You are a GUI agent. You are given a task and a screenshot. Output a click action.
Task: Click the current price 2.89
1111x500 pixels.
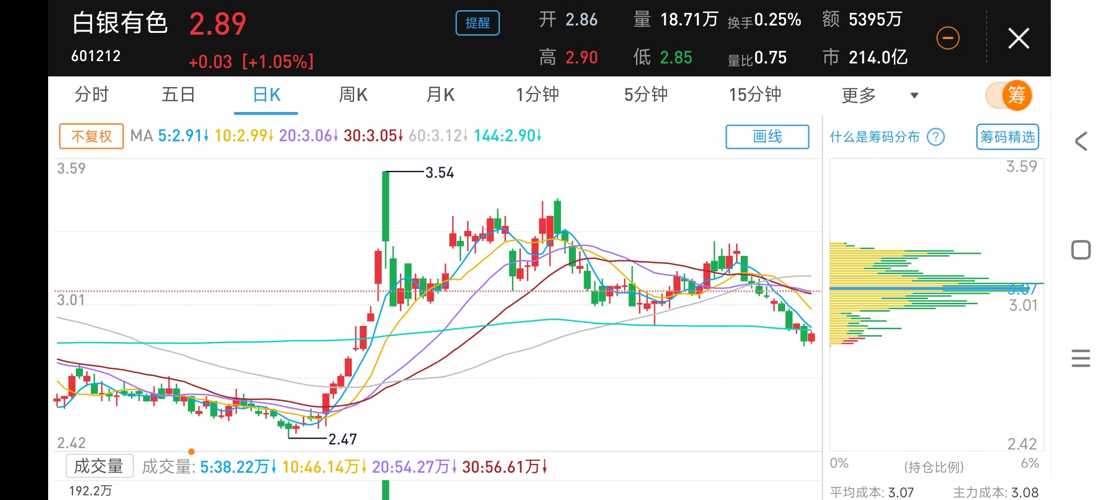pos(218,23)
